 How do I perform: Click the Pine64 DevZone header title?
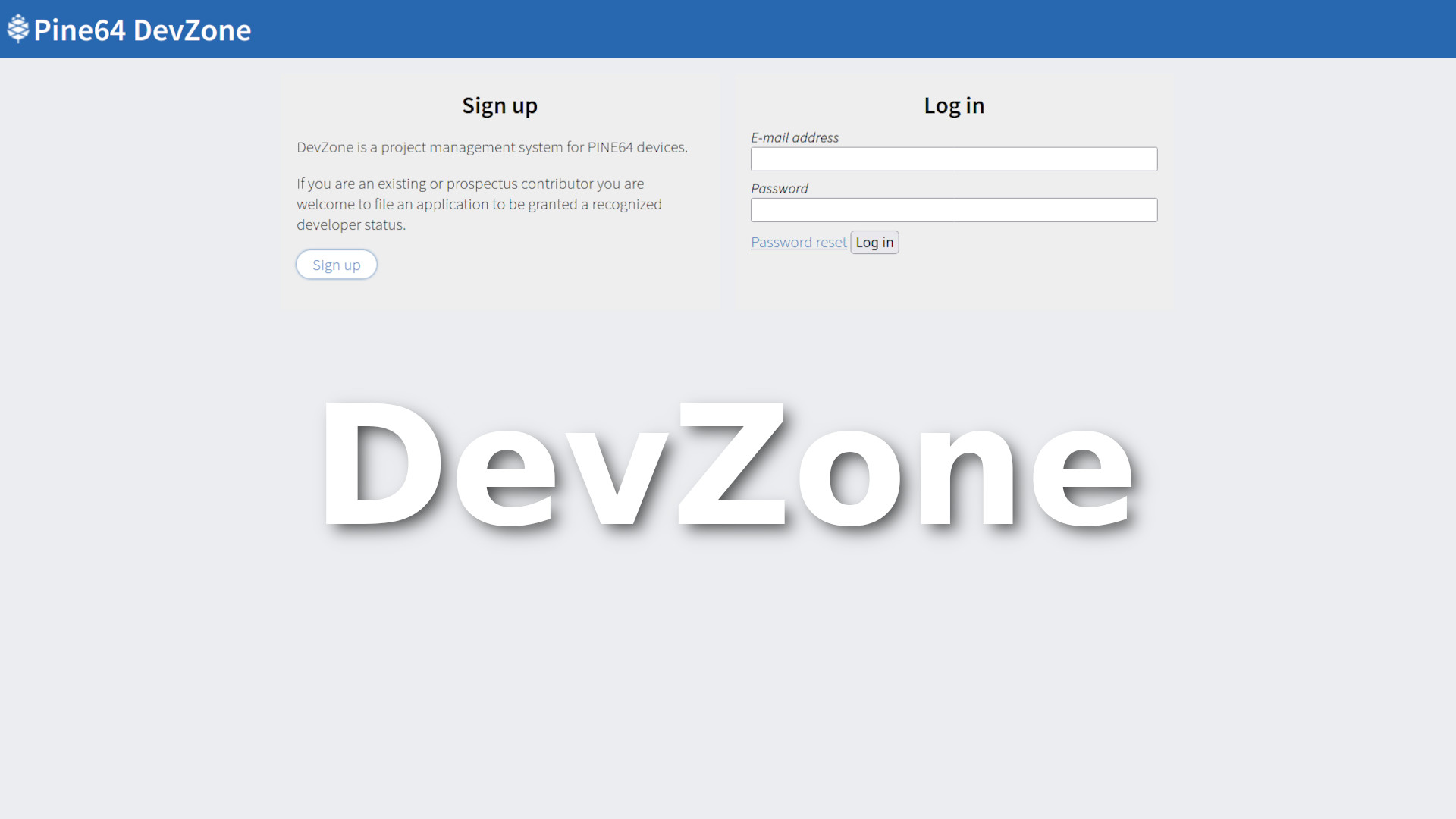click(x=143, y=30)
